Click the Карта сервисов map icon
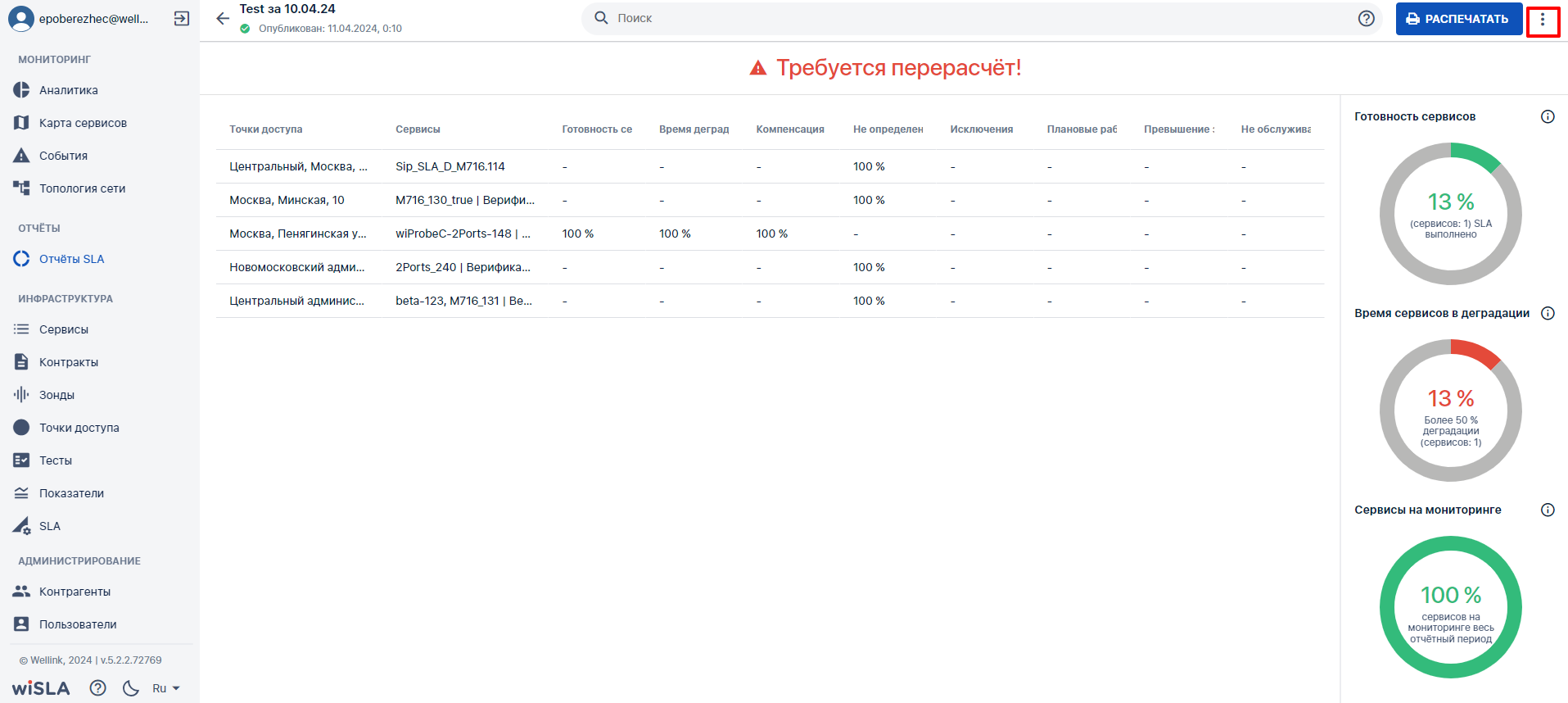Image resolution: width=1568 pixels, height=703 pixels. (21, 123)
